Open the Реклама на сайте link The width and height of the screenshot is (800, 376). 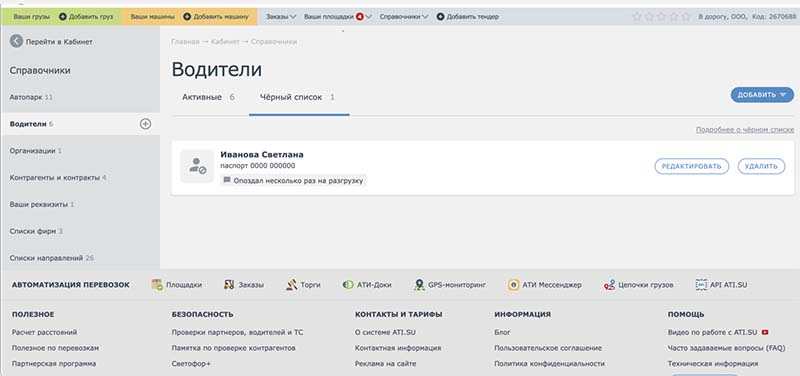pos(385,364)
